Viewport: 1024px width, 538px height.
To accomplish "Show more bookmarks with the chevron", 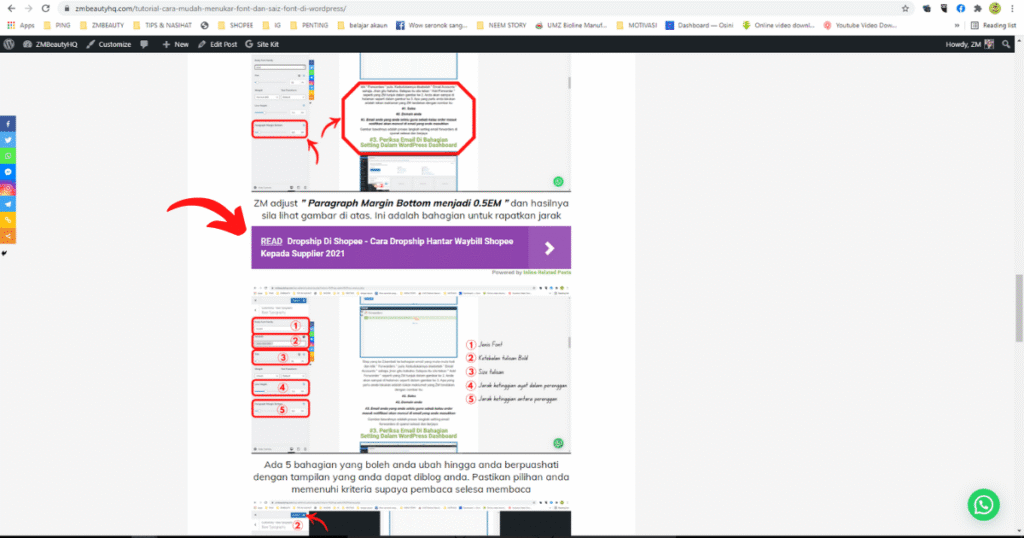I will (957, 25).
